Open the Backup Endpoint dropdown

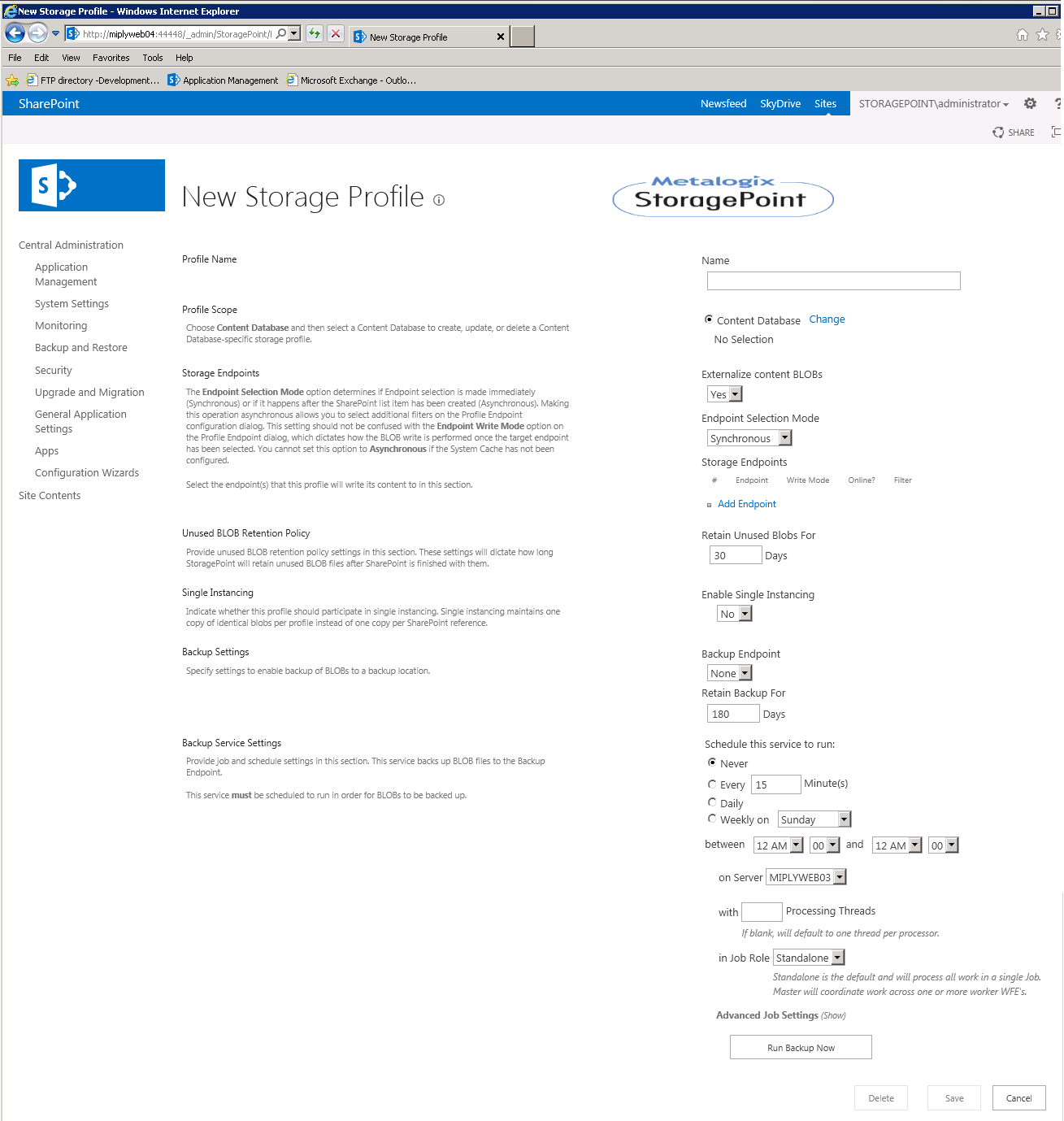coord(730,673)
